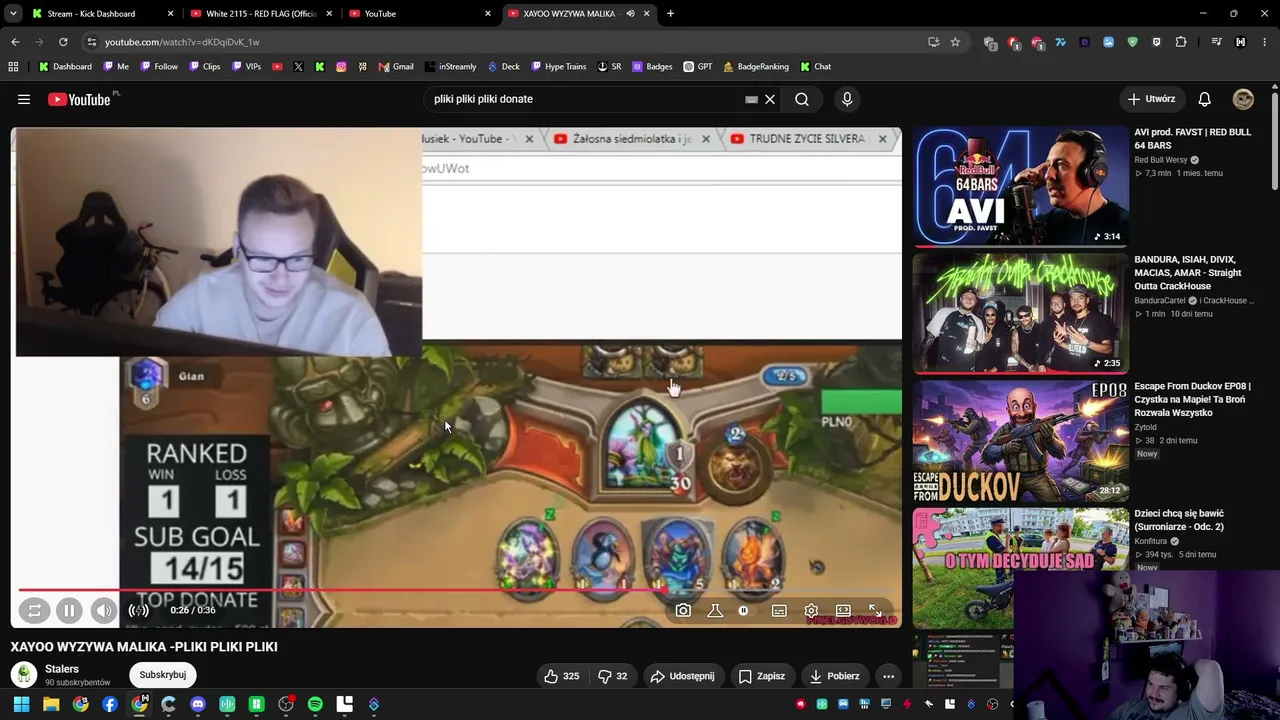Open the BadgeRanking bookmark
1280x720 pixels.
pyautogui.click(x=756, y=67)
